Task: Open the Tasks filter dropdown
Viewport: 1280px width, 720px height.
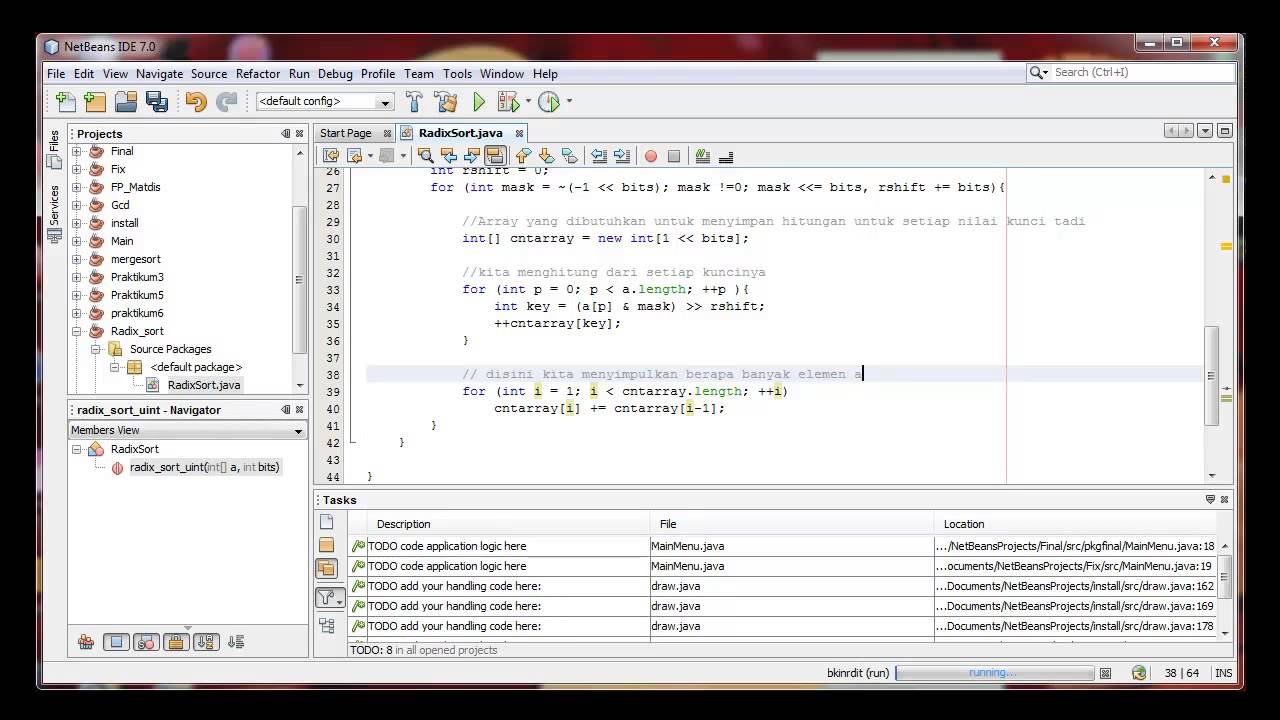Action: click(330, 598)
